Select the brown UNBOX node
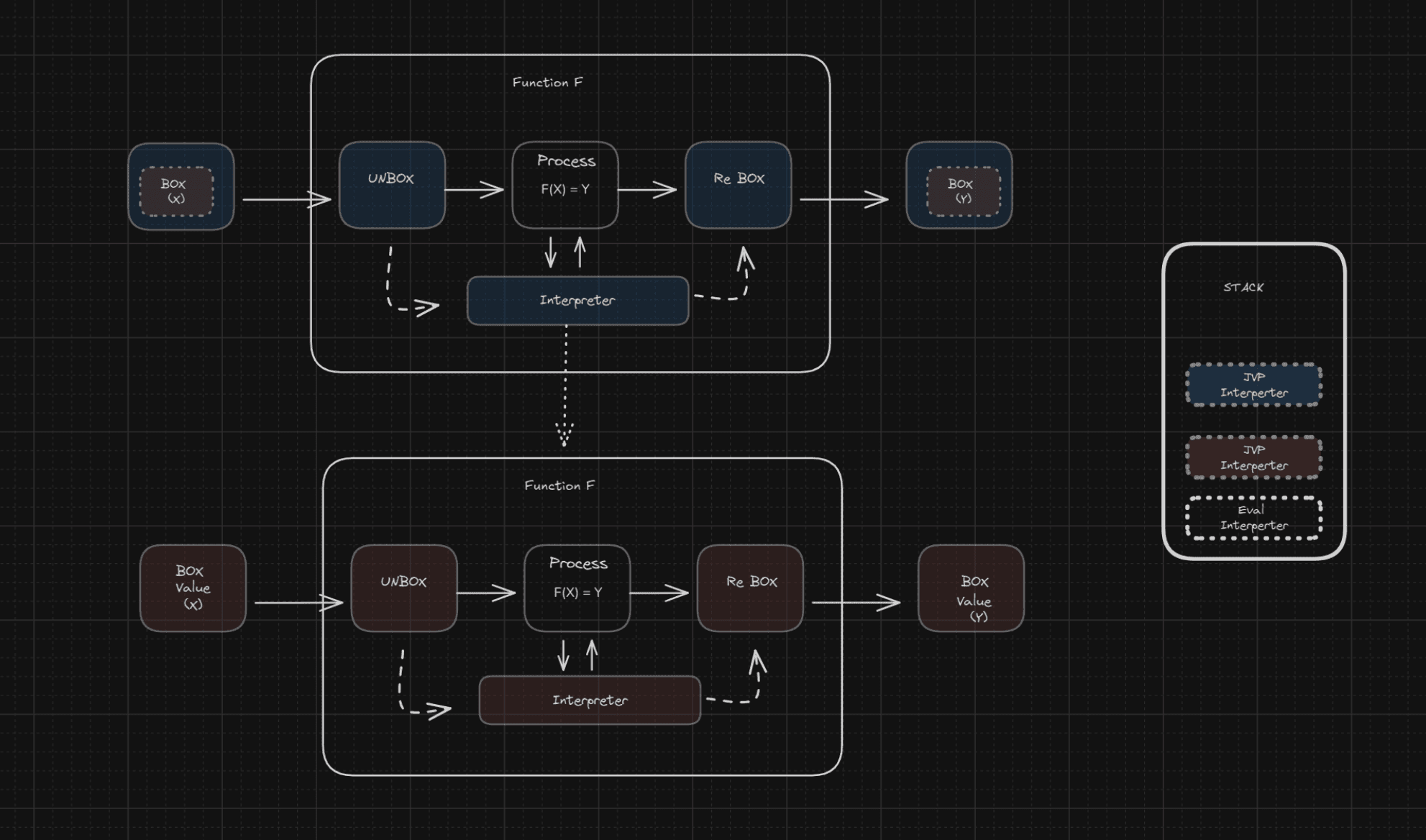This screenshot has height=840, width=1426. [403, 588]
